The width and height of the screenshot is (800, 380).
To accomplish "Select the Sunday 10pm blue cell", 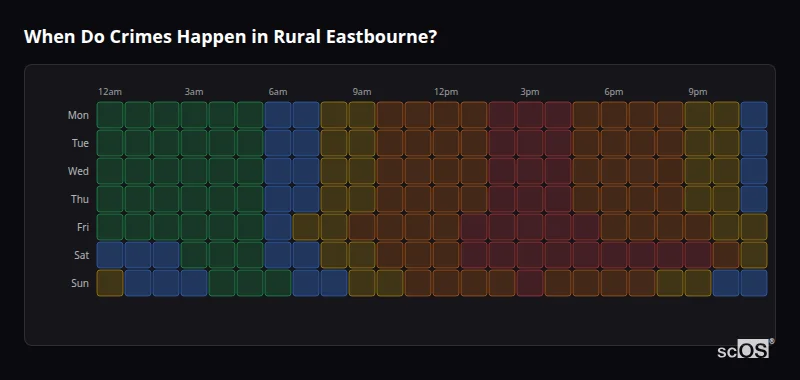I will [726, 283].
